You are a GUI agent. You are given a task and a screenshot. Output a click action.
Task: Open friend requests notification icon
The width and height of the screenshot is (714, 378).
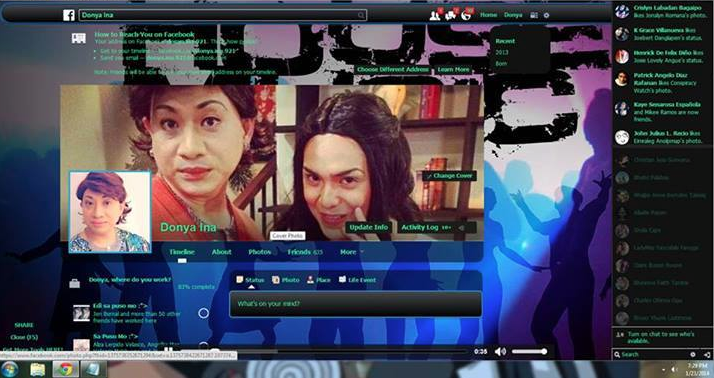(435, 15)
